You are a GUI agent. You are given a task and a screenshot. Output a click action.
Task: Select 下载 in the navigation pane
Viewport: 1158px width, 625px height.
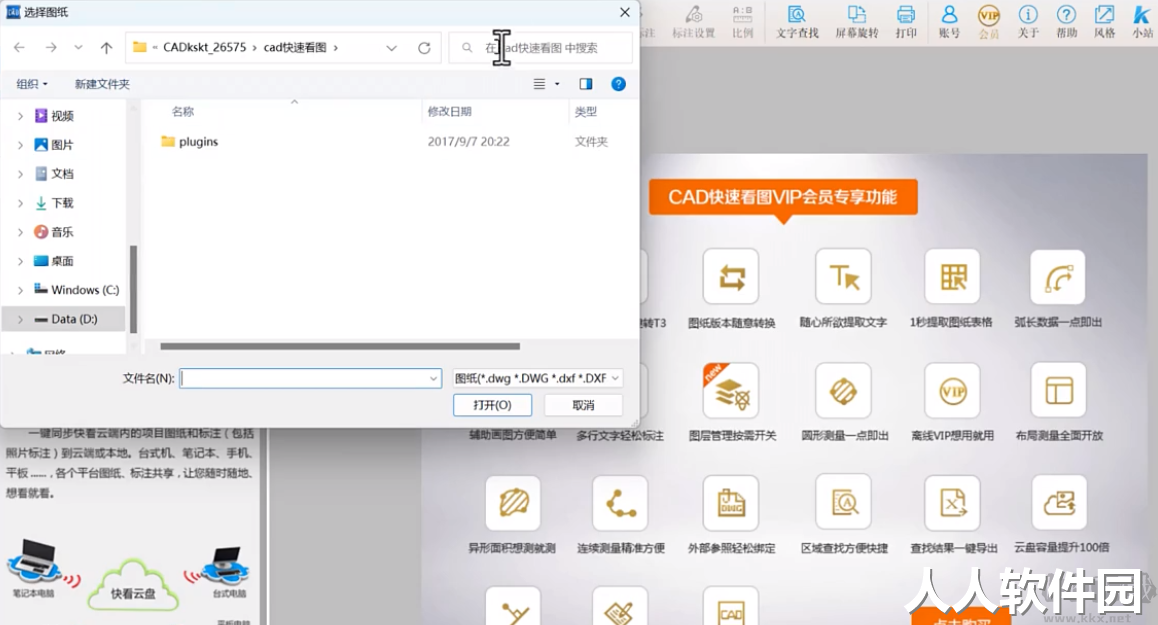click(62, 202)
